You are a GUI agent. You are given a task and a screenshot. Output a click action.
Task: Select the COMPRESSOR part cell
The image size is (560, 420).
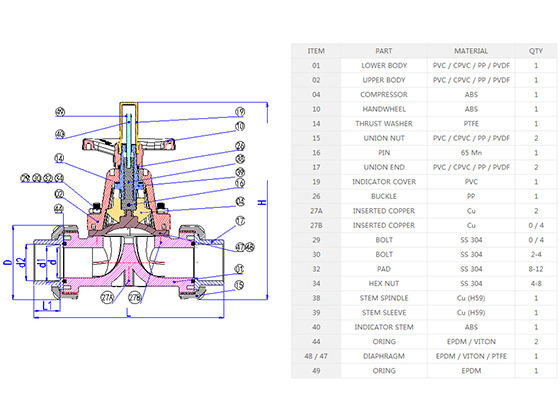point(384,95)
